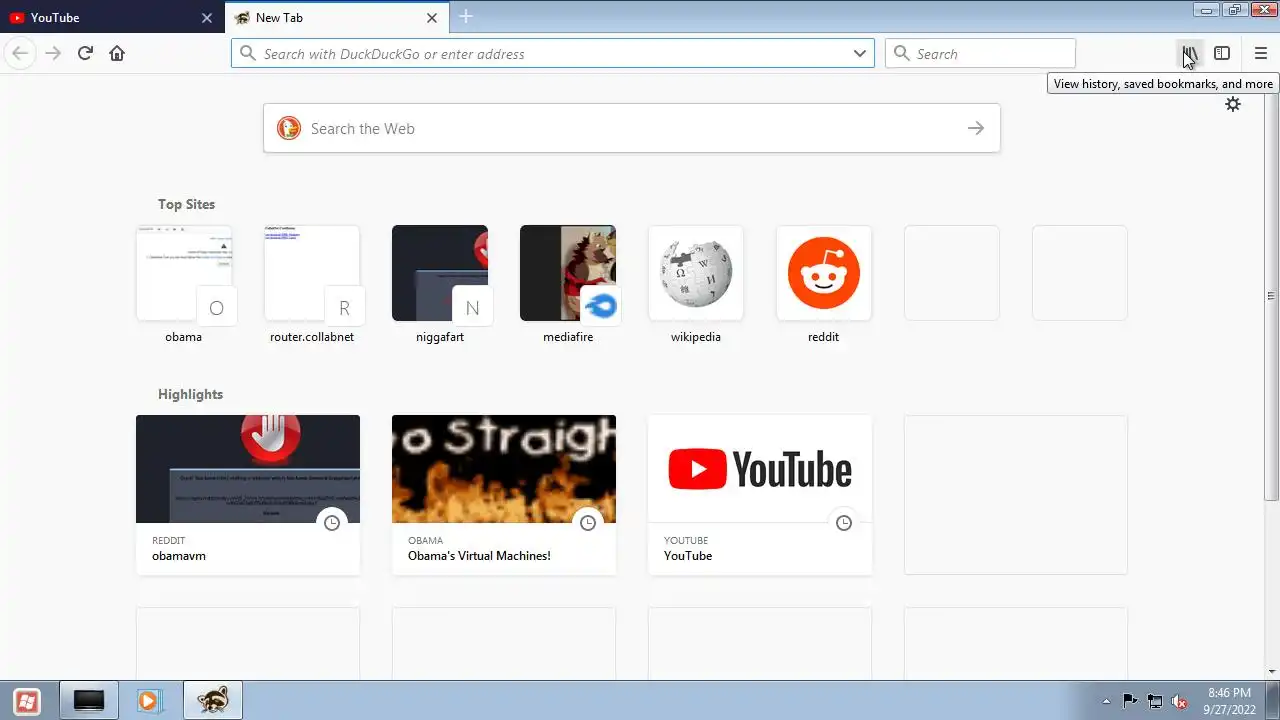
Task: Click the Search the Web input
Action: 632,128
